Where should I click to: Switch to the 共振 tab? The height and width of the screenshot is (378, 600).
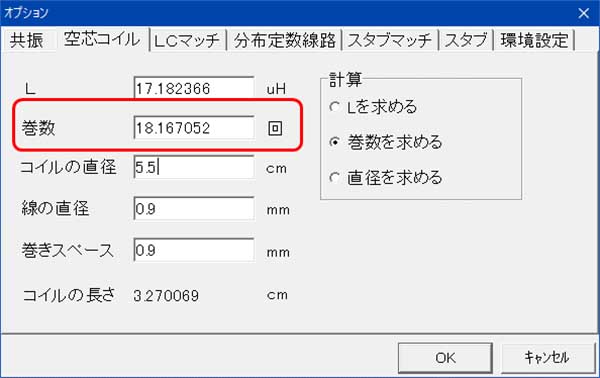click(26, 40)
